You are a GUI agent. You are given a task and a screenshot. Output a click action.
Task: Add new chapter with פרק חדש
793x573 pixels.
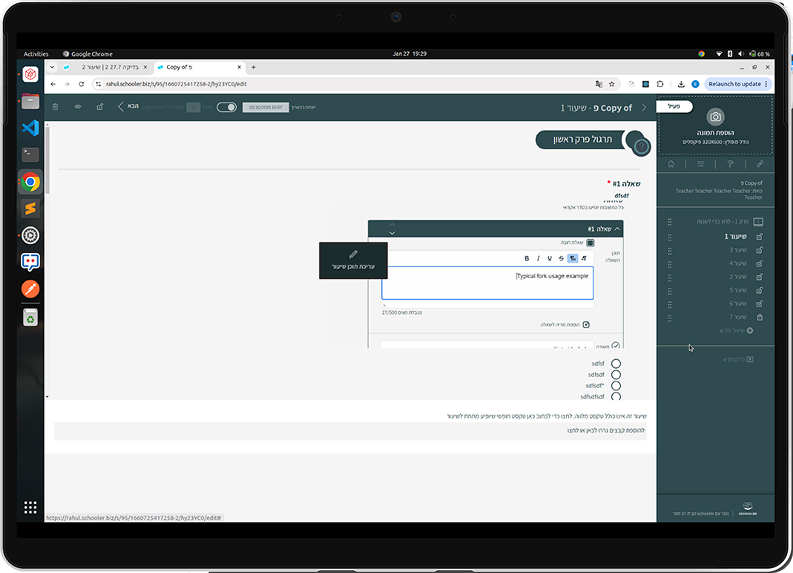click(738, 359)
